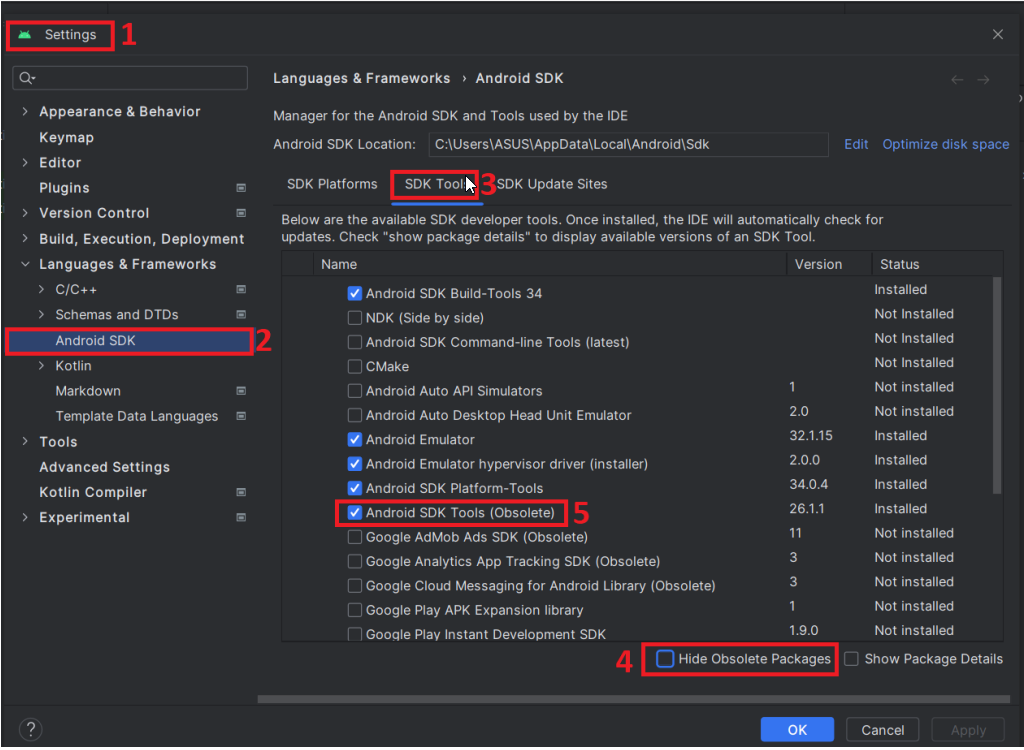The height and width of the screenshot is (750, 1024).
Task: Switch to the SDK Platforms tab
Action: tap(332, 184)
